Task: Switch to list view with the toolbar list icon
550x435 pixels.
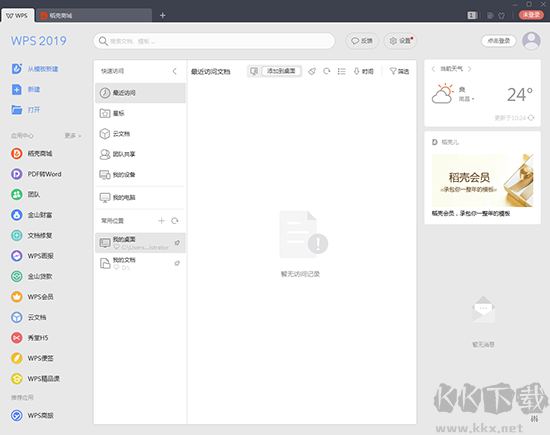Action: (x=341, y=71)
